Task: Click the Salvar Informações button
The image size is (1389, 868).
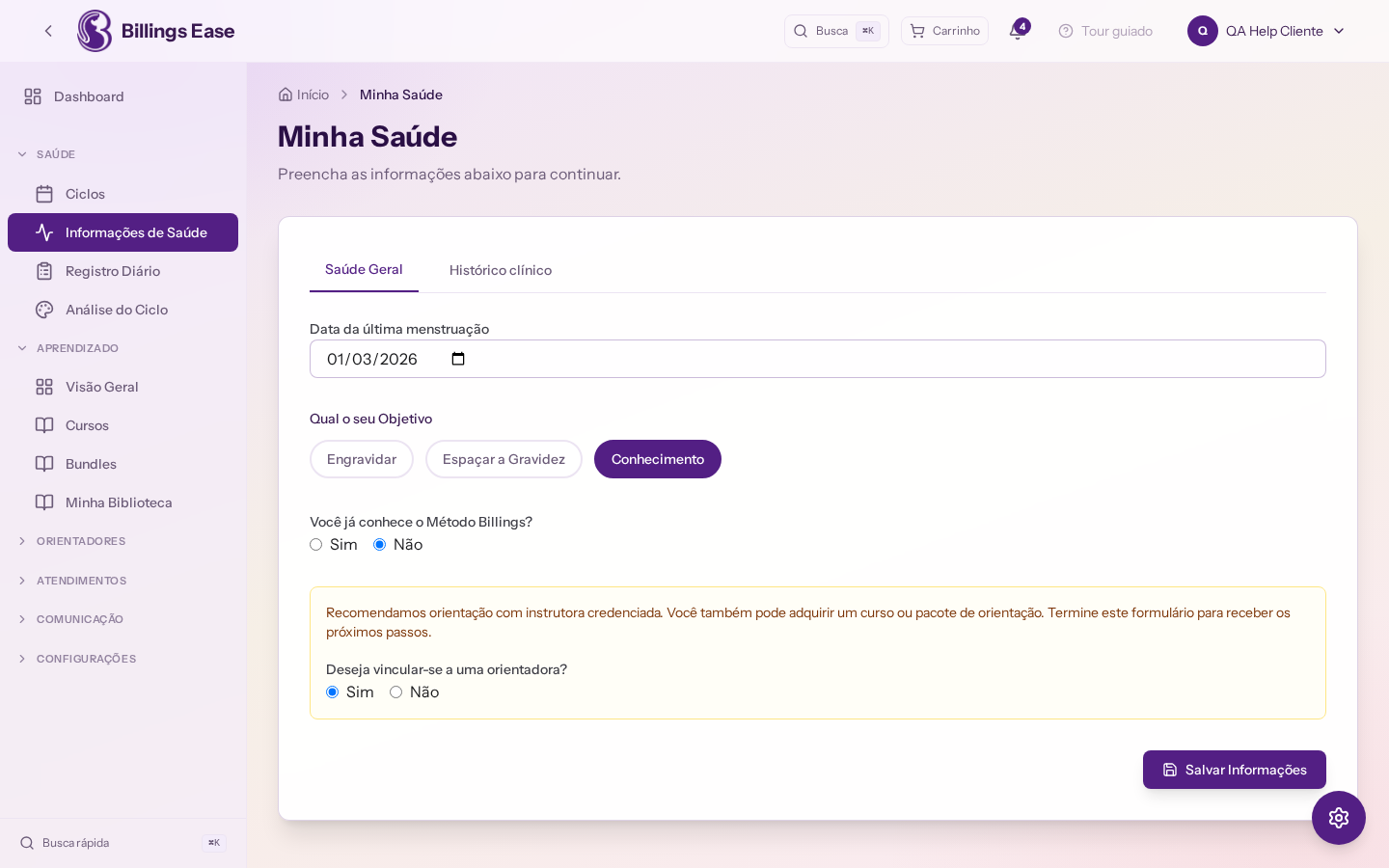Action: click(1235, 770)
